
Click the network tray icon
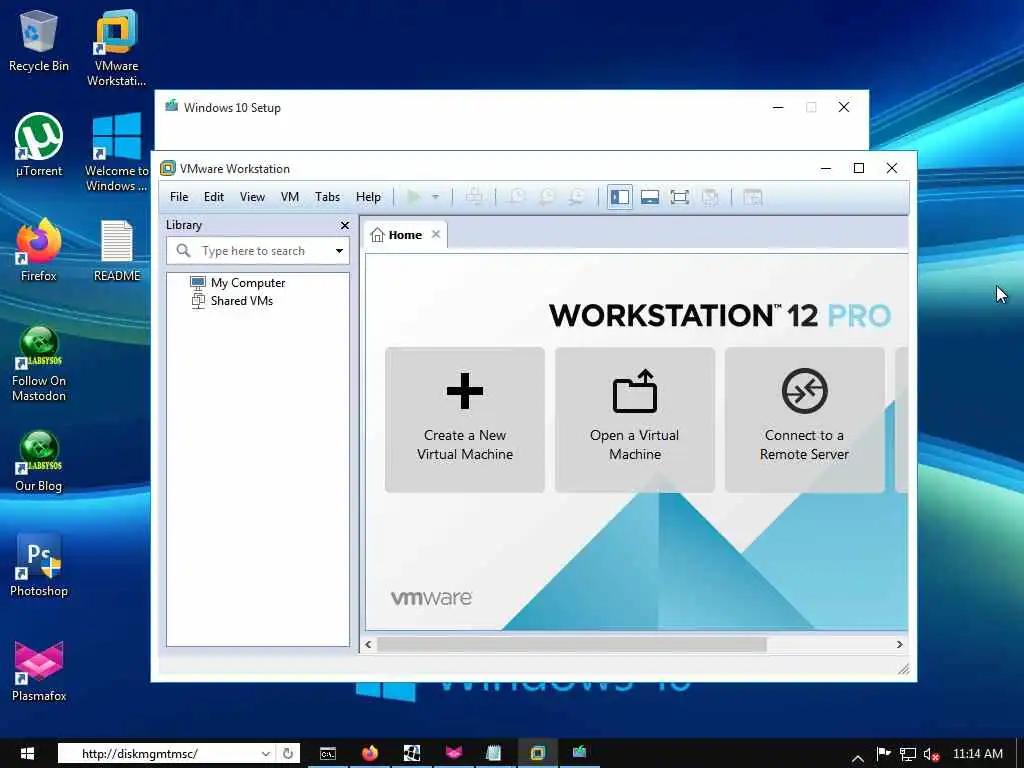click(x=908, y=754)
